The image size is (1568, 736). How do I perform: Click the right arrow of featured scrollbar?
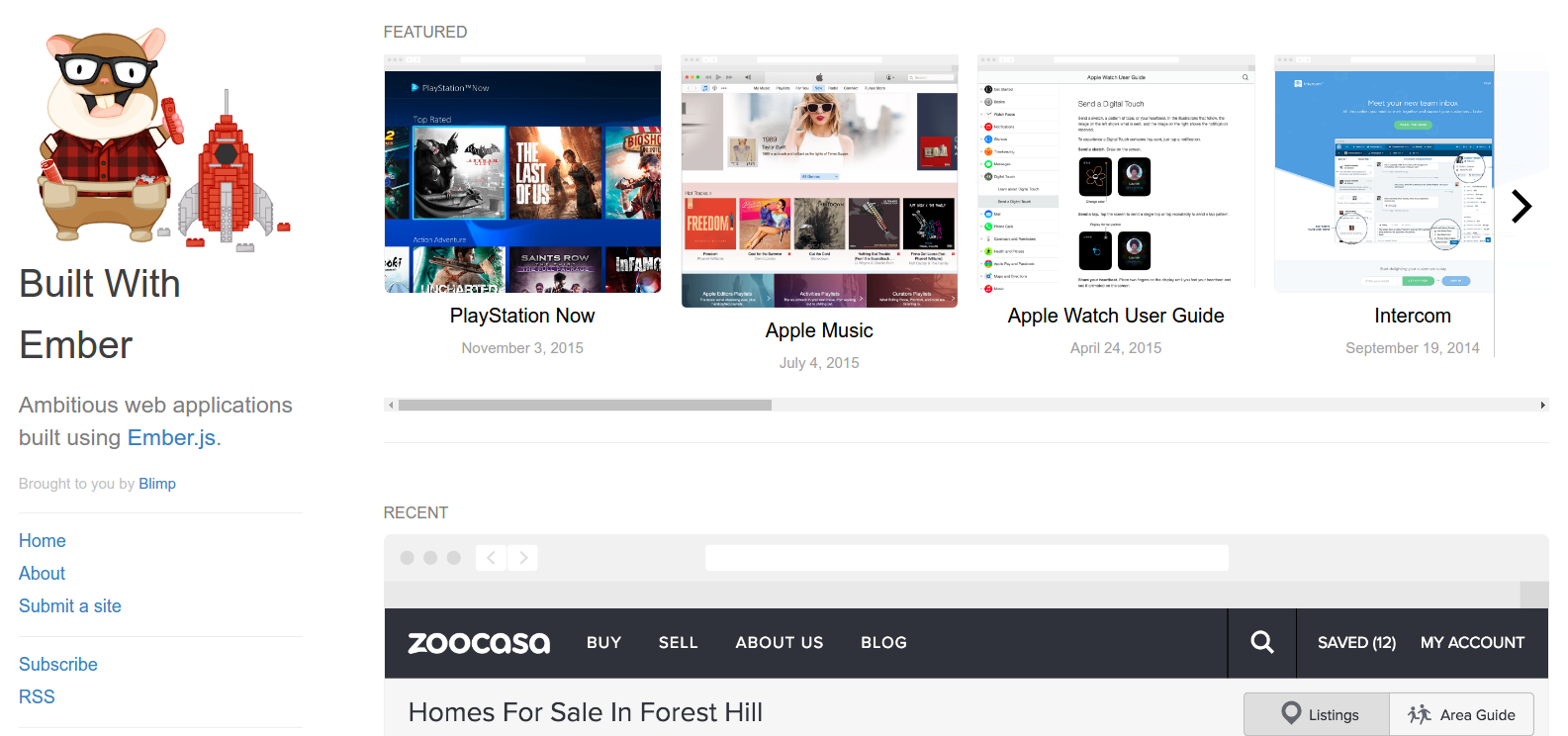pyautogui.click(x=1542, y=405)
